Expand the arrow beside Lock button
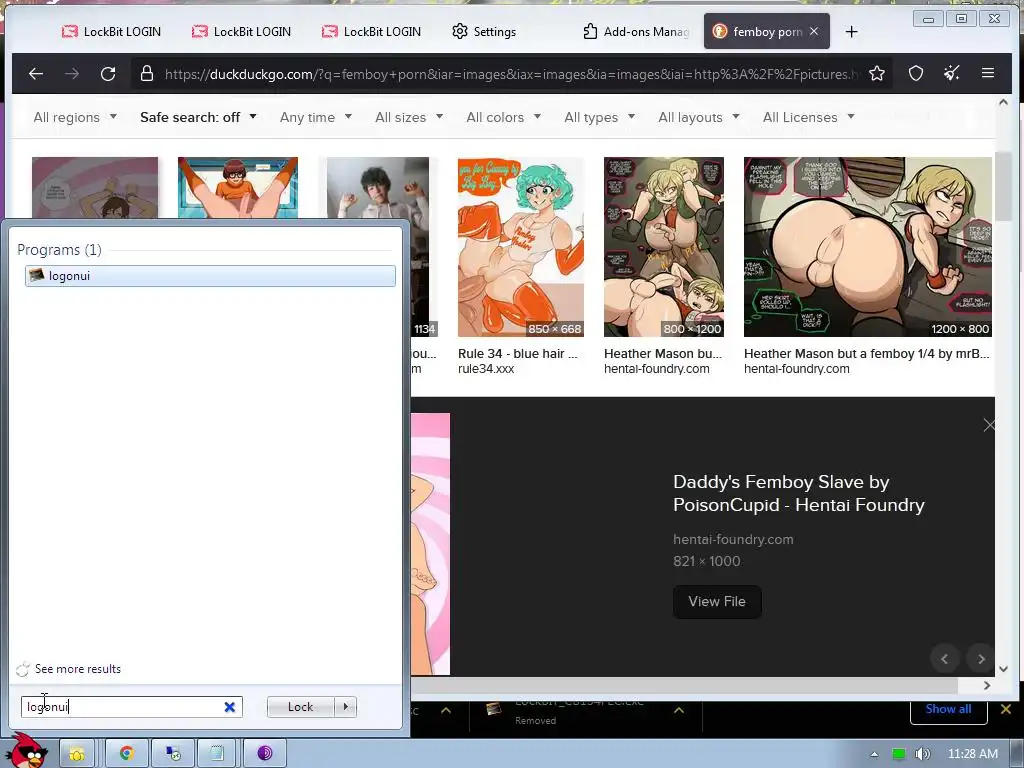The image size is (1024, 768). coord(345,707)
